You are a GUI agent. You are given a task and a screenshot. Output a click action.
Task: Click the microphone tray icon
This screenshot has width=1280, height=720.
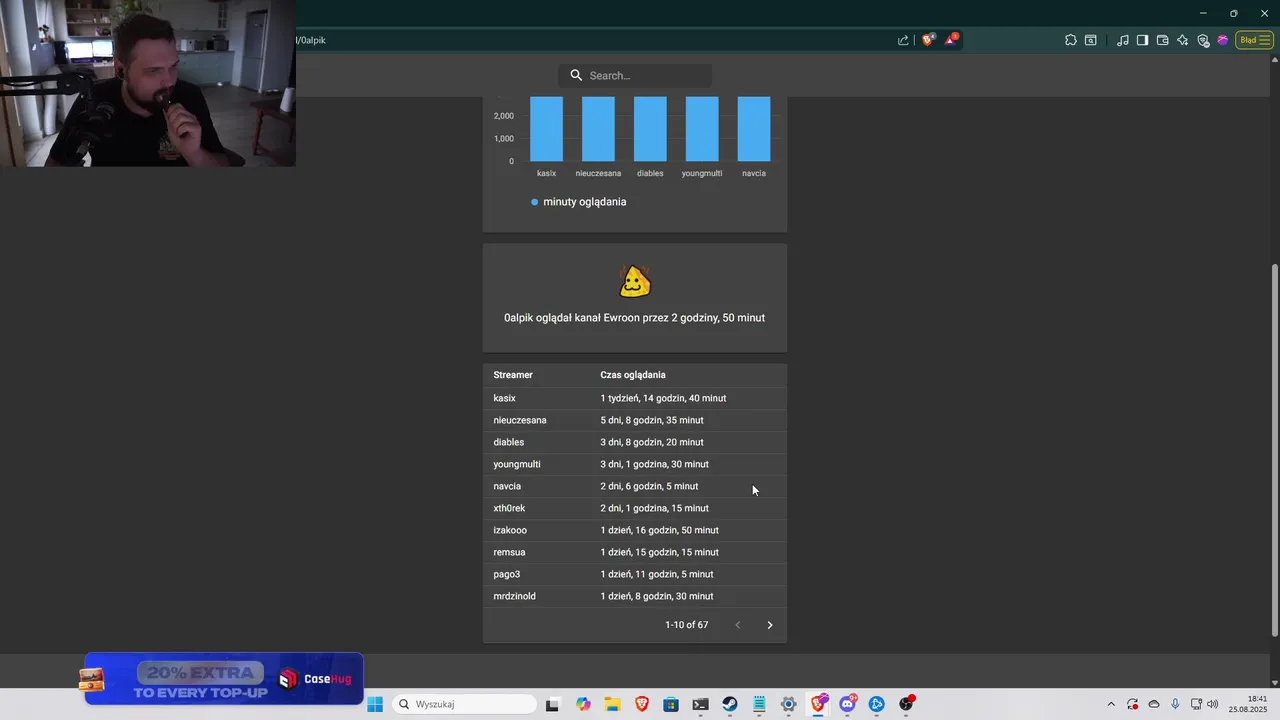coord(1175,704)
